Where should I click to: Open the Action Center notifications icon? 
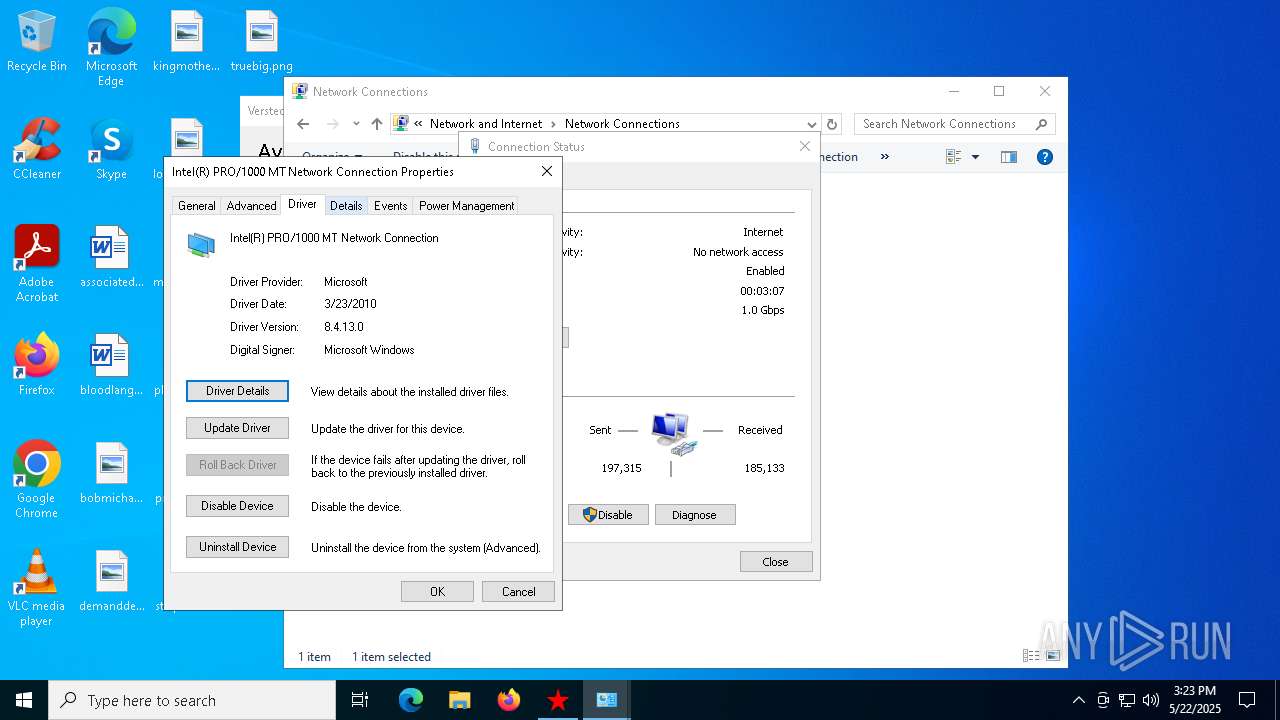(x=1247, y=700)
